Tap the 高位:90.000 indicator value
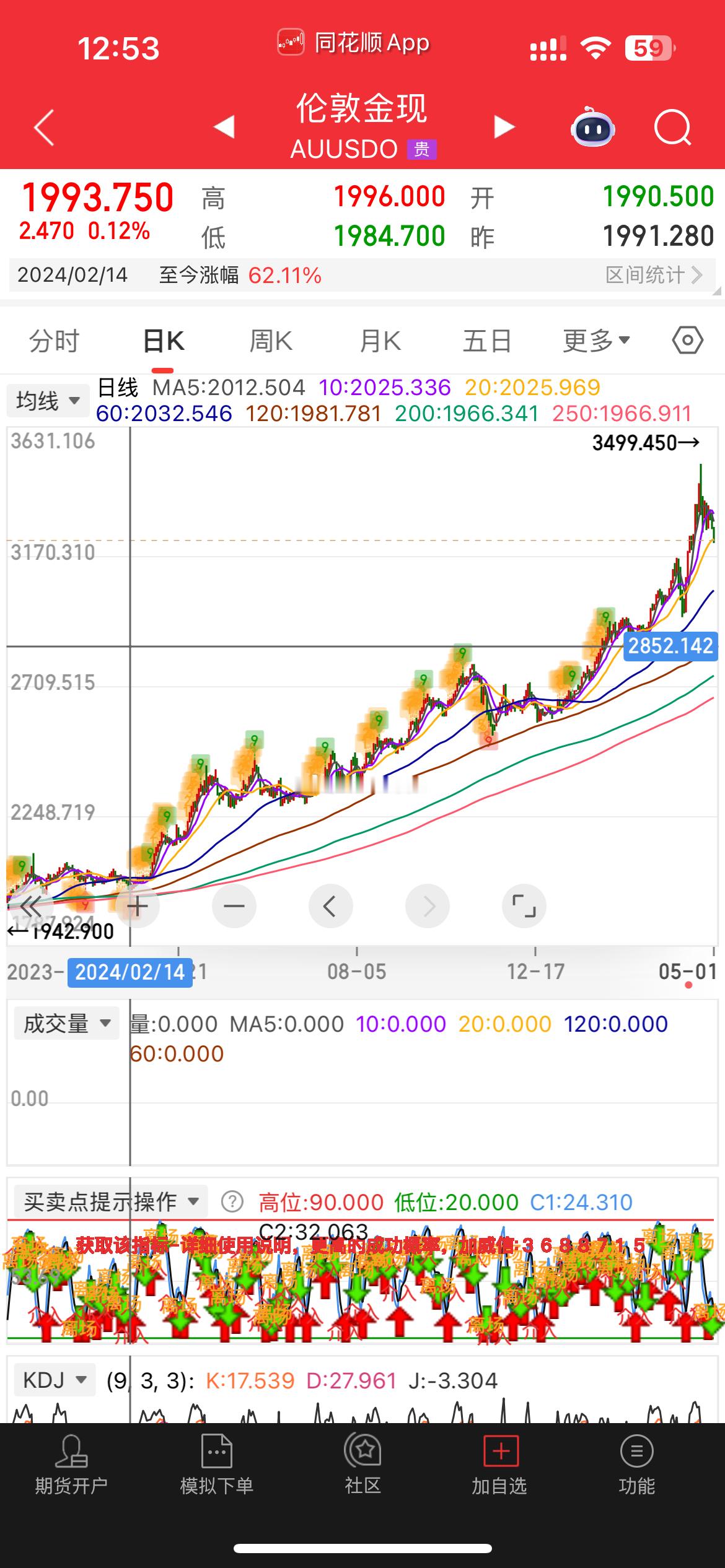The height and width of the screenshot is (1568, 725). tap(321, 1202)
